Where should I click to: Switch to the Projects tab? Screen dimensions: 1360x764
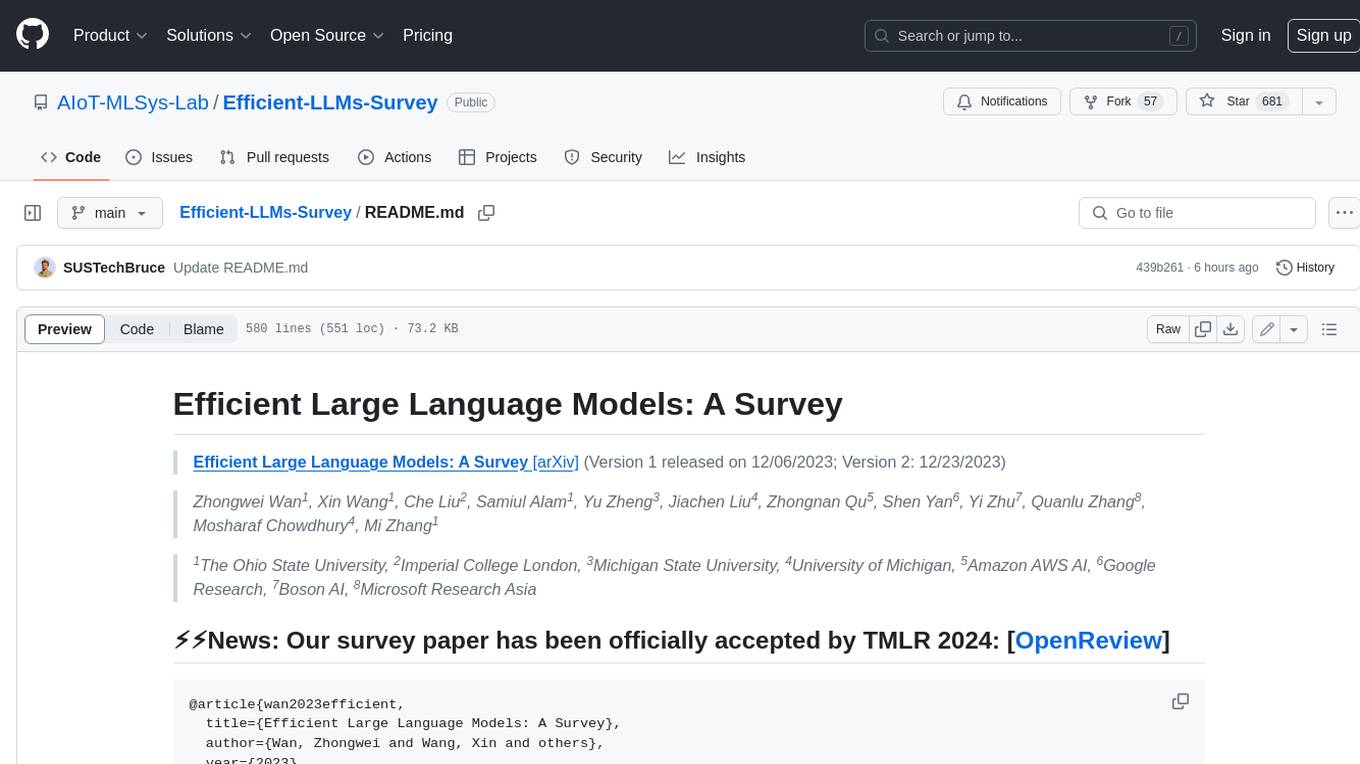pyautogui.click(x=498, y=157)
